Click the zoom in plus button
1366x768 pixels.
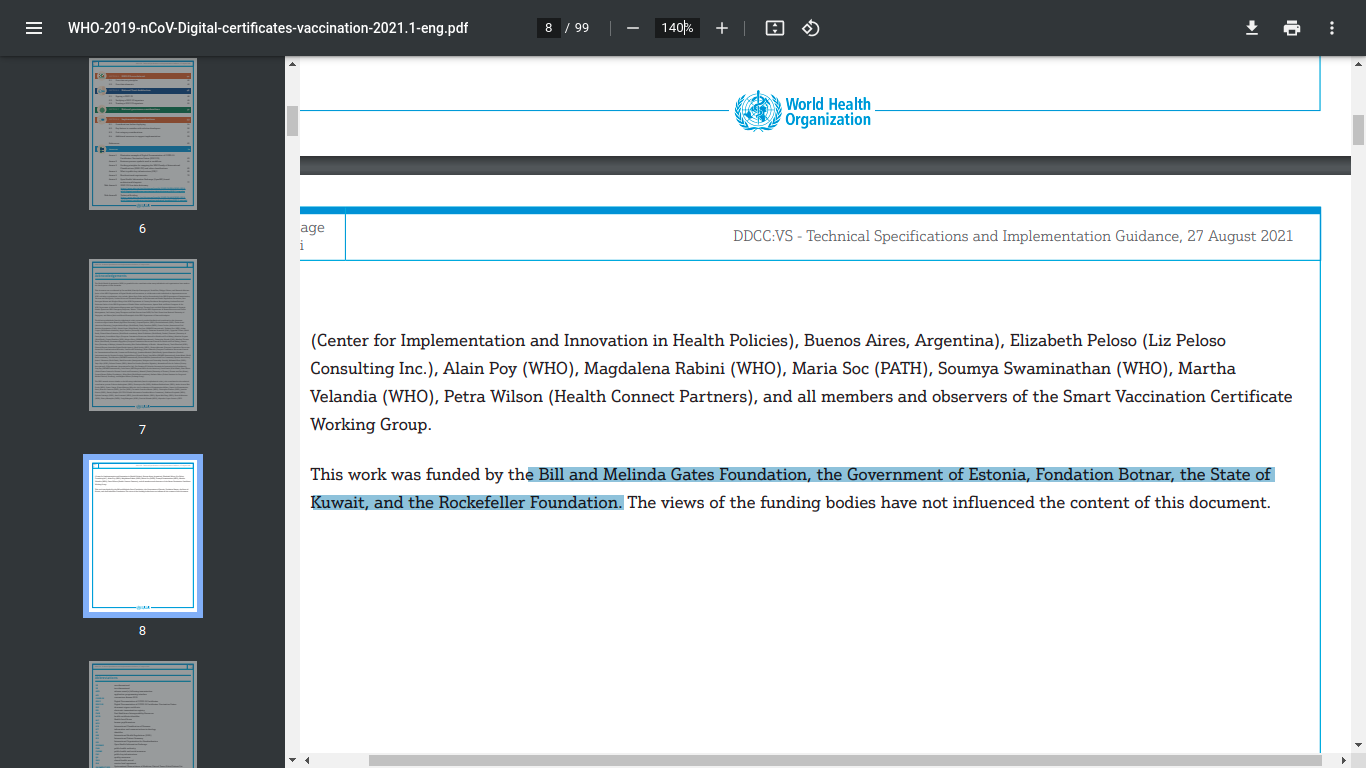722,28
